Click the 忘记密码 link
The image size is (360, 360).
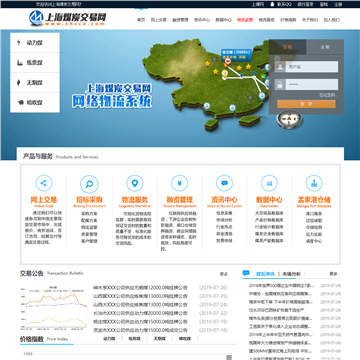click(x=328, y=95)
